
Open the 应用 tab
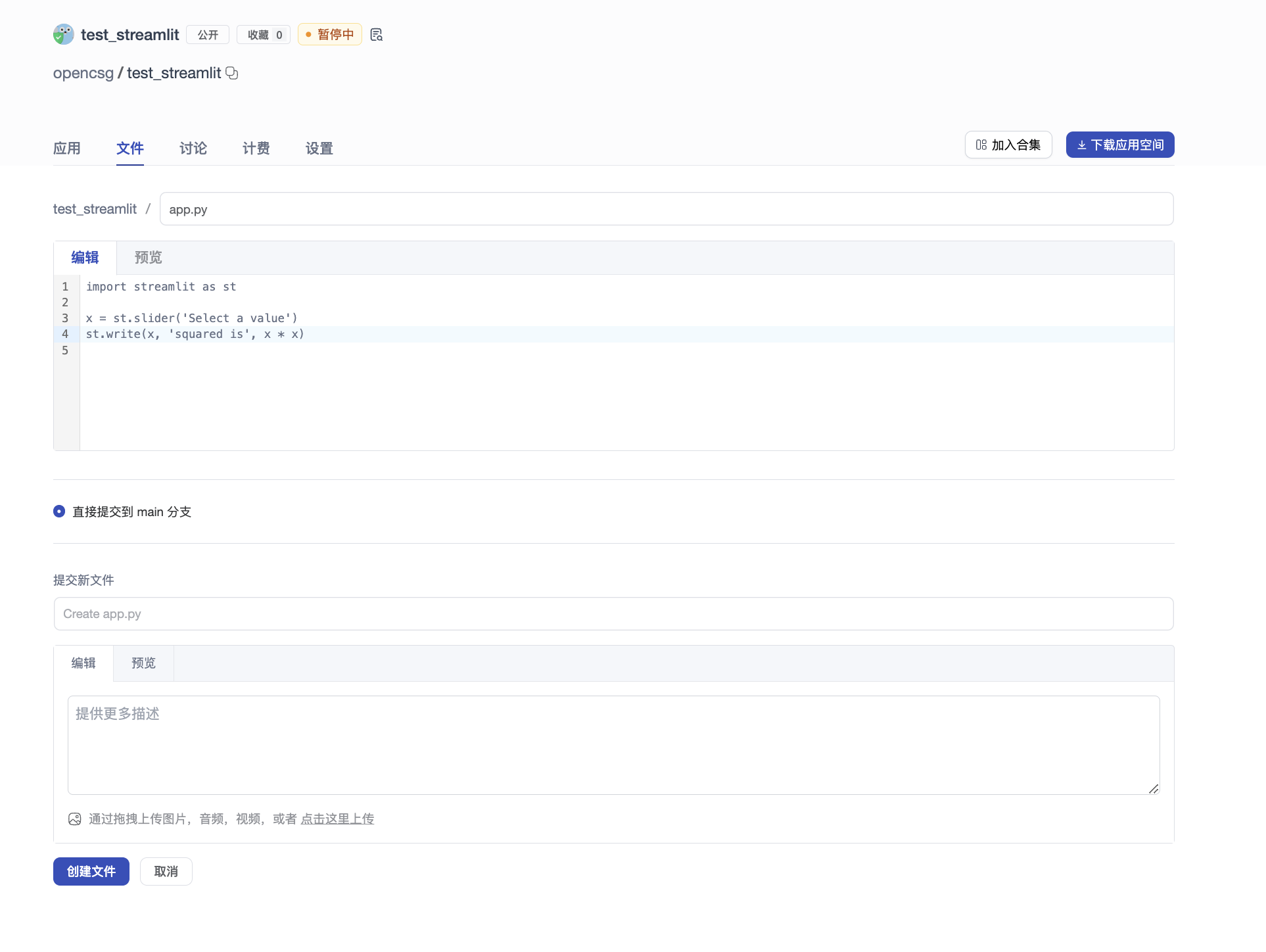tap(66, 149)
